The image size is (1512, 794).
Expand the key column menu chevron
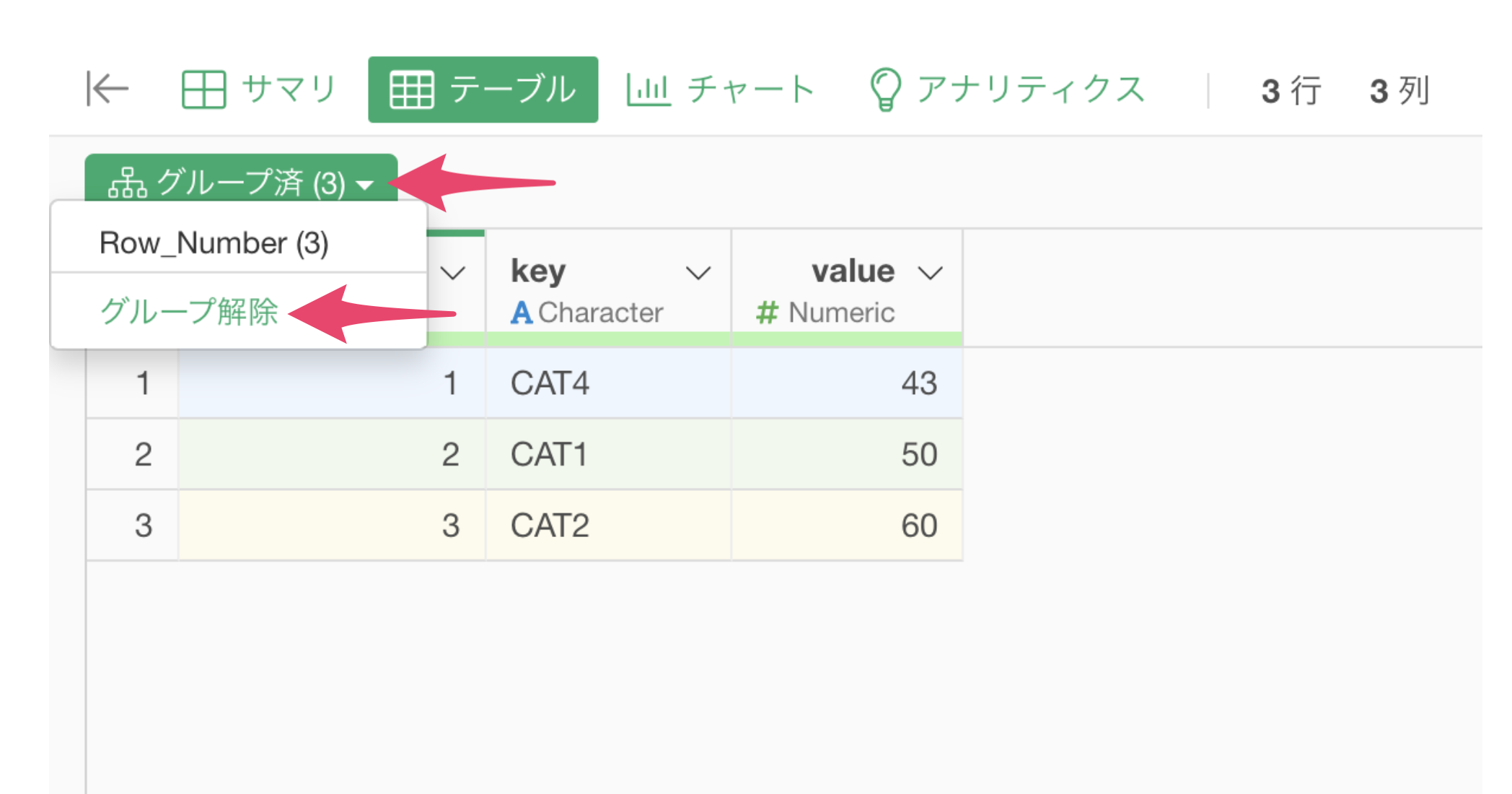698,273
